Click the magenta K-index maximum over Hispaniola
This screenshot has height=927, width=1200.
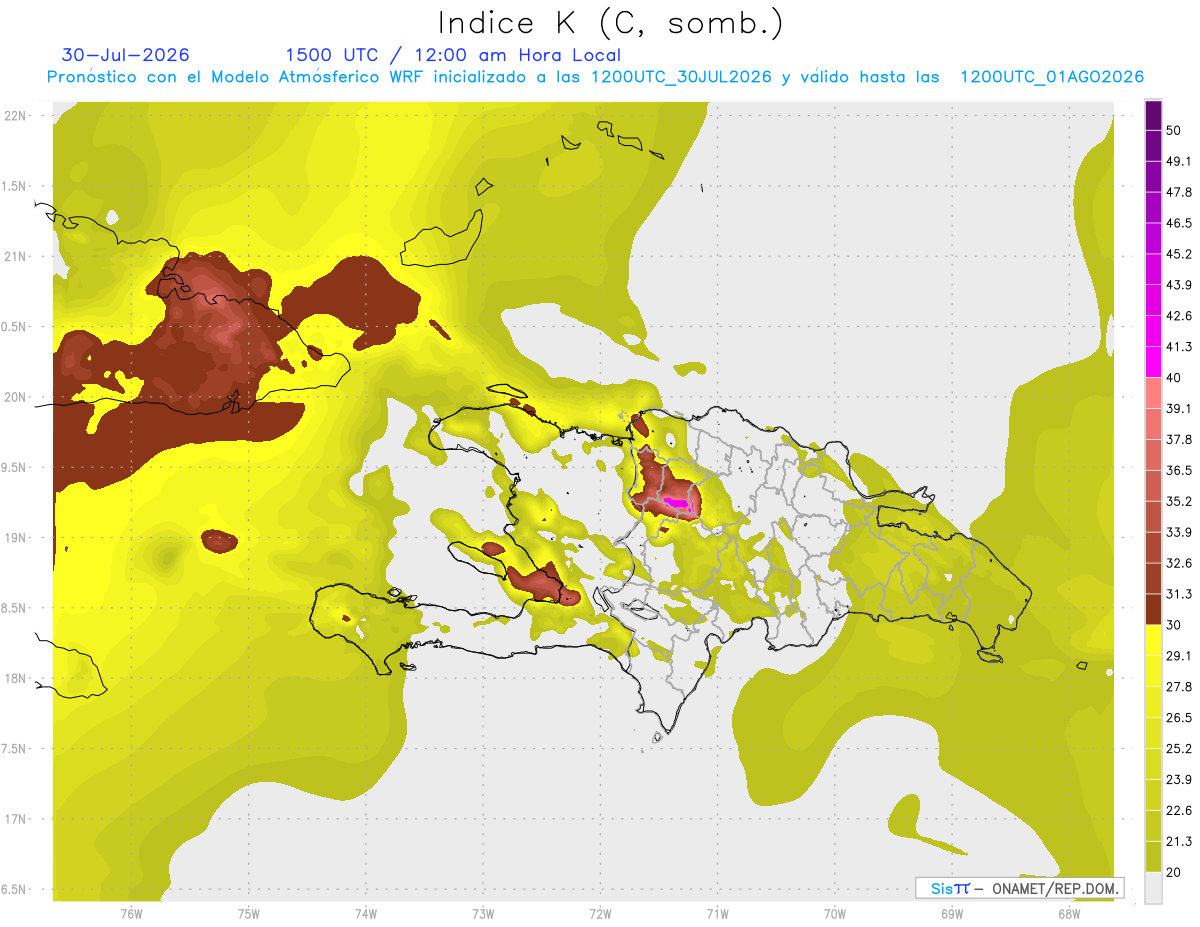pyautogui.click(x=679, y=503)
